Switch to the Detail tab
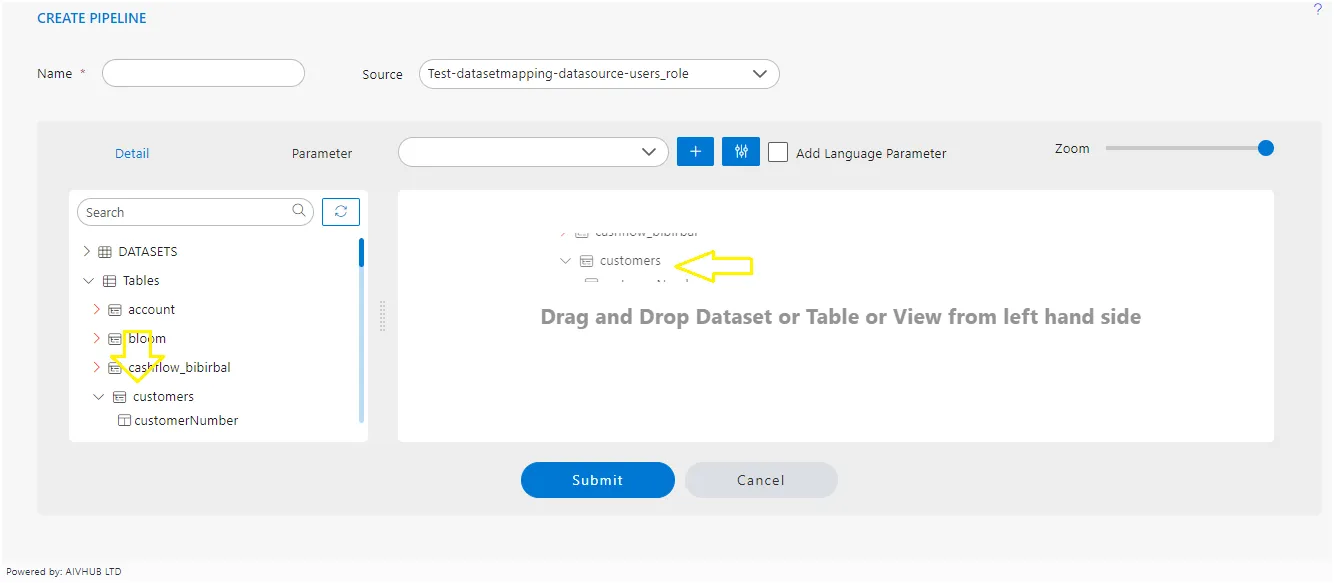This screenshot has width=1334, height=583. 132,153
